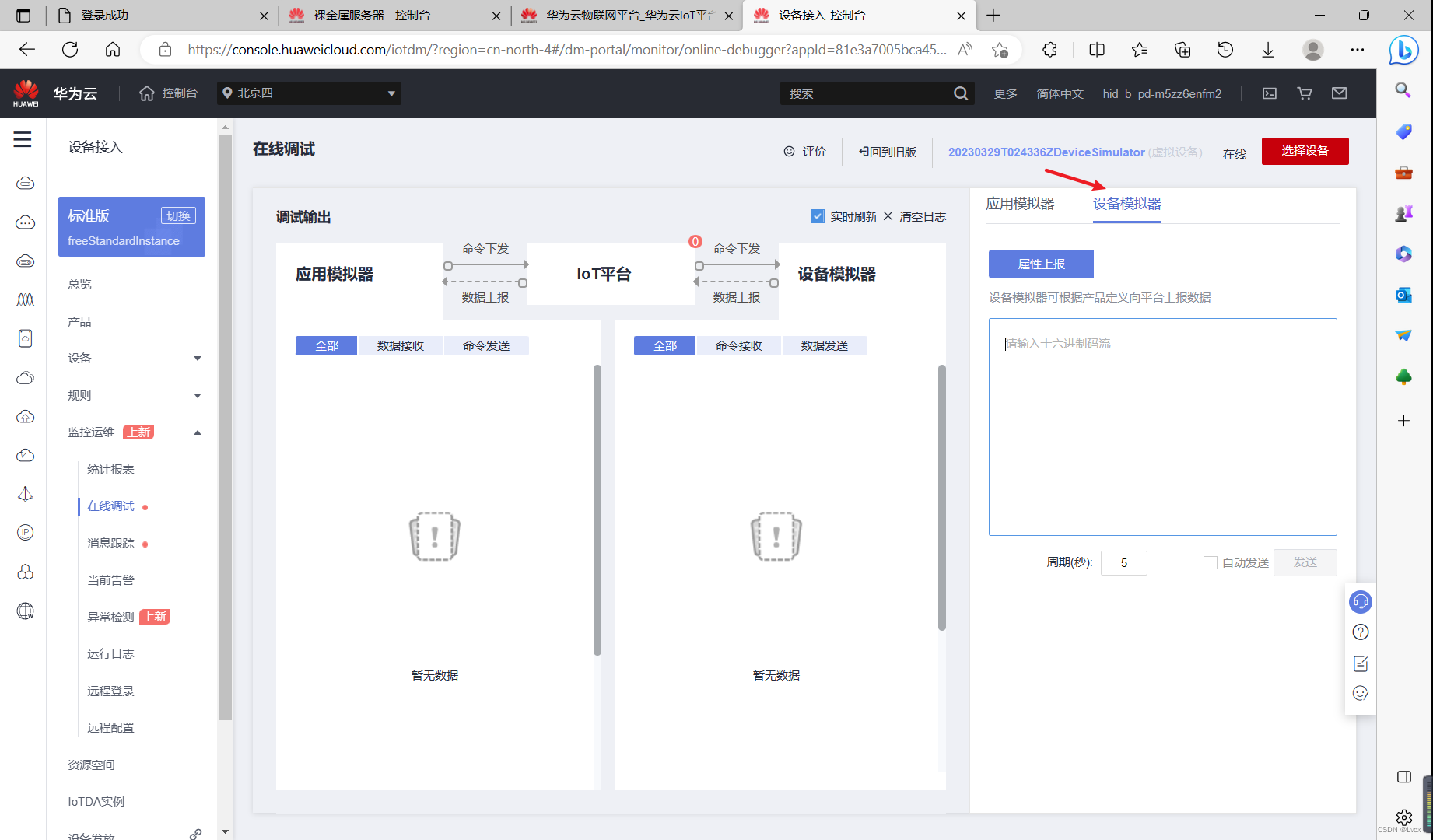Open 异常检测 menu item
The height and width of the screenshot is (840, 1433).
coord(110,617)
